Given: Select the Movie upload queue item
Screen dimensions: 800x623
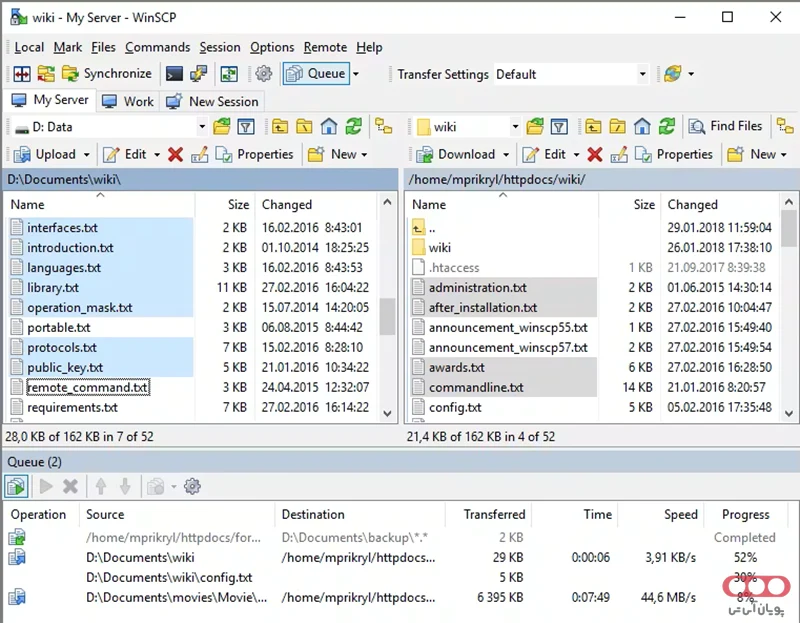Looking at the screenshot, I should [398, 597].
